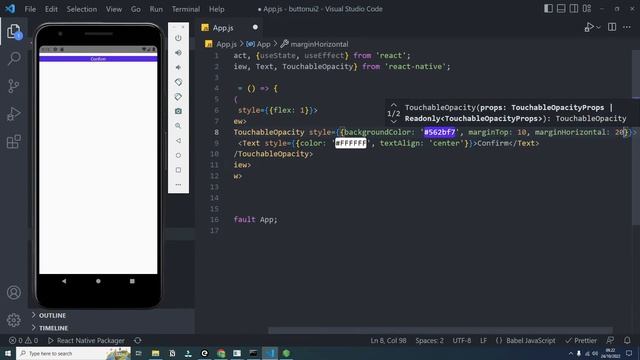Show hidden system tray icons chevron
Screen dimensions: 640x360
[x=571, y=353]
